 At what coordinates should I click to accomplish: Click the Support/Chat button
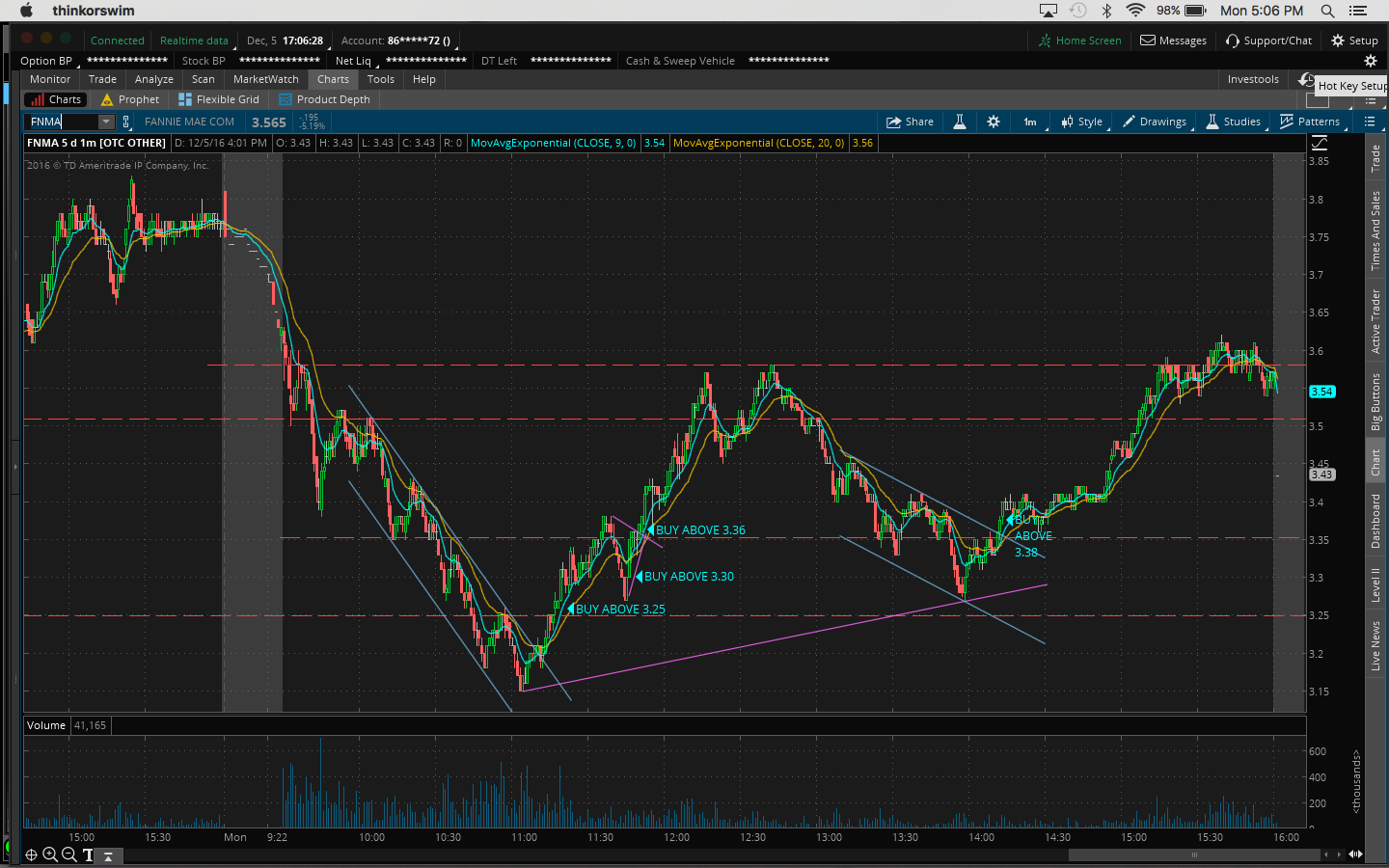tap(1268, 41)
